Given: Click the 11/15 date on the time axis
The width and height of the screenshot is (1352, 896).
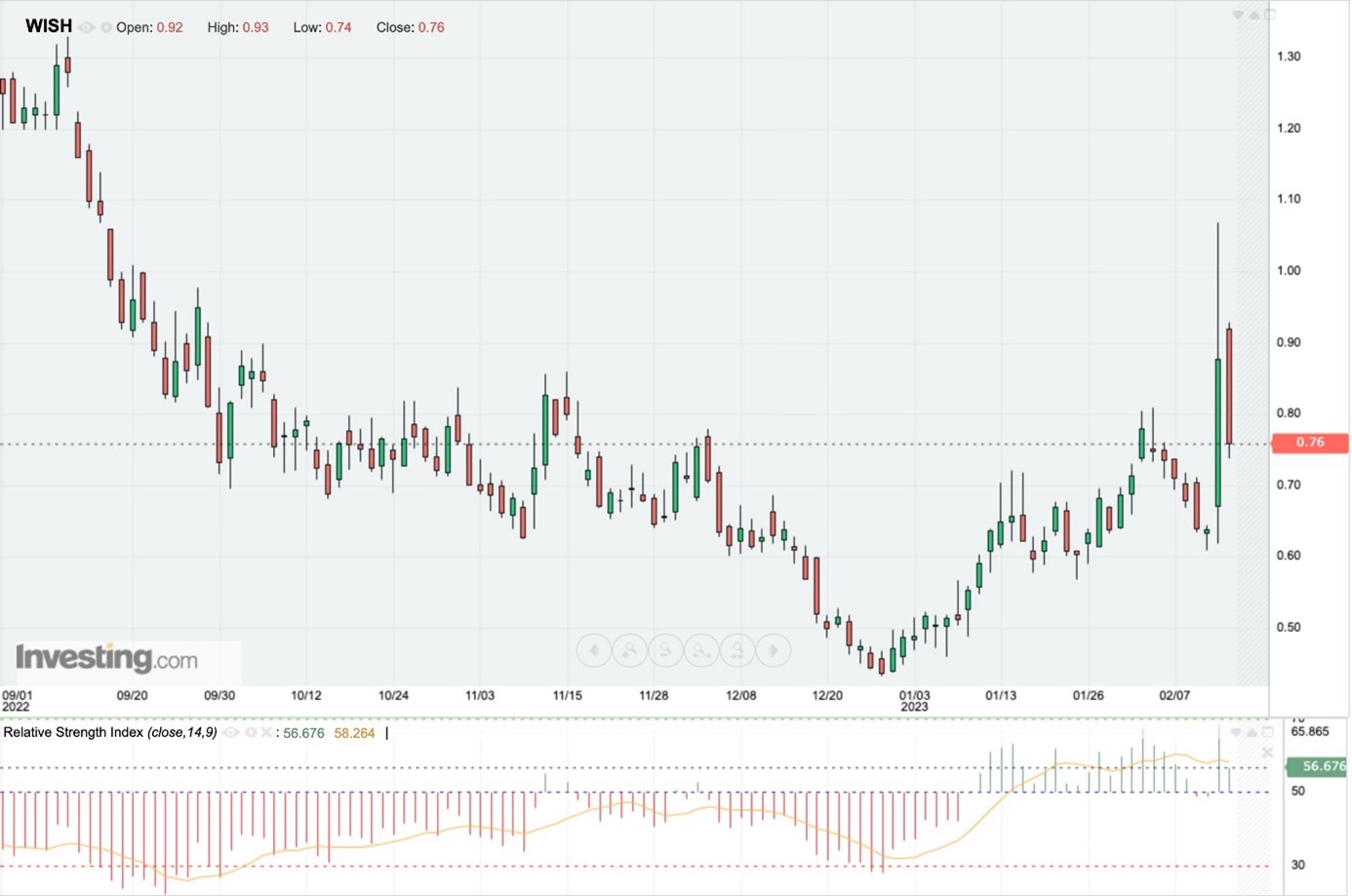Looking at the screenshot, I should [567, 695].
